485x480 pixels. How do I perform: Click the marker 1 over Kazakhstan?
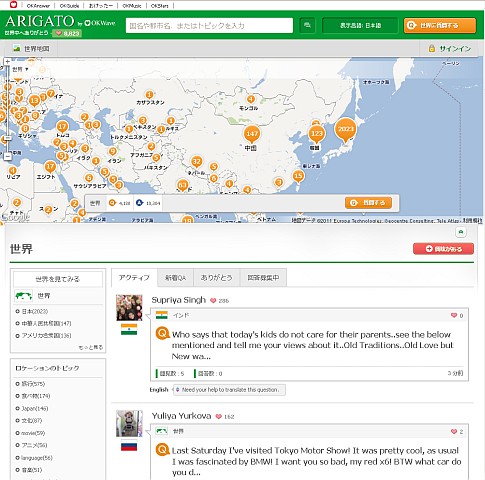coord(150,95)
